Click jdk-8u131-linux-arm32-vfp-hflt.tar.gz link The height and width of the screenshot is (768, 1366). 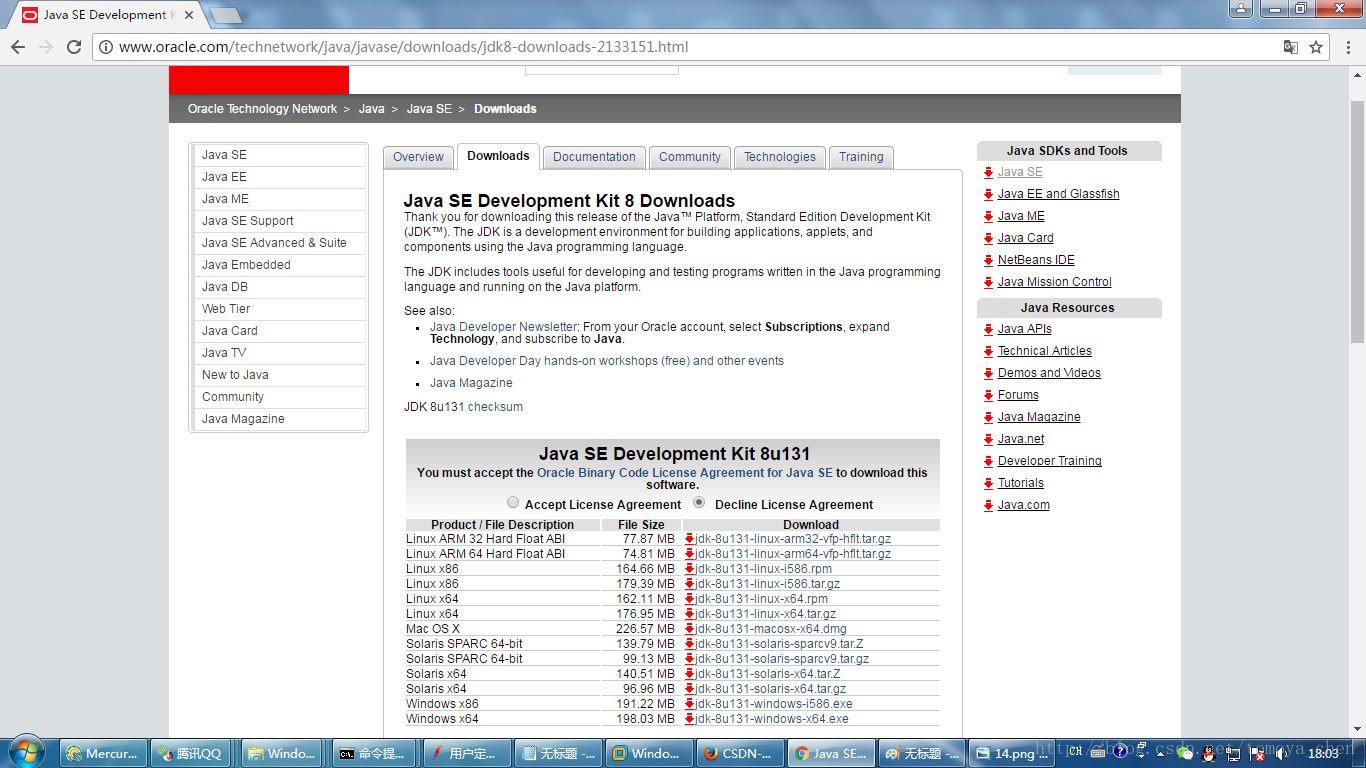[793, 539]
